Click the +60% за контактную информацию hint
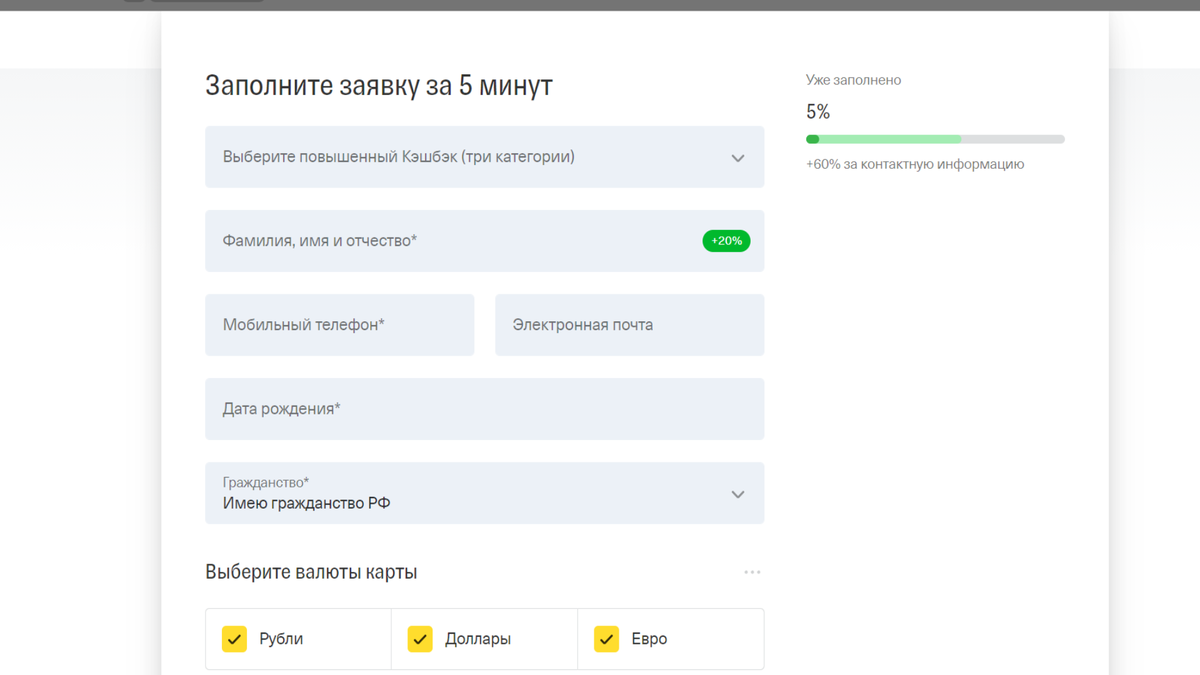The width and height of the screenshot is (1200, 675). [x=915, y=164]
